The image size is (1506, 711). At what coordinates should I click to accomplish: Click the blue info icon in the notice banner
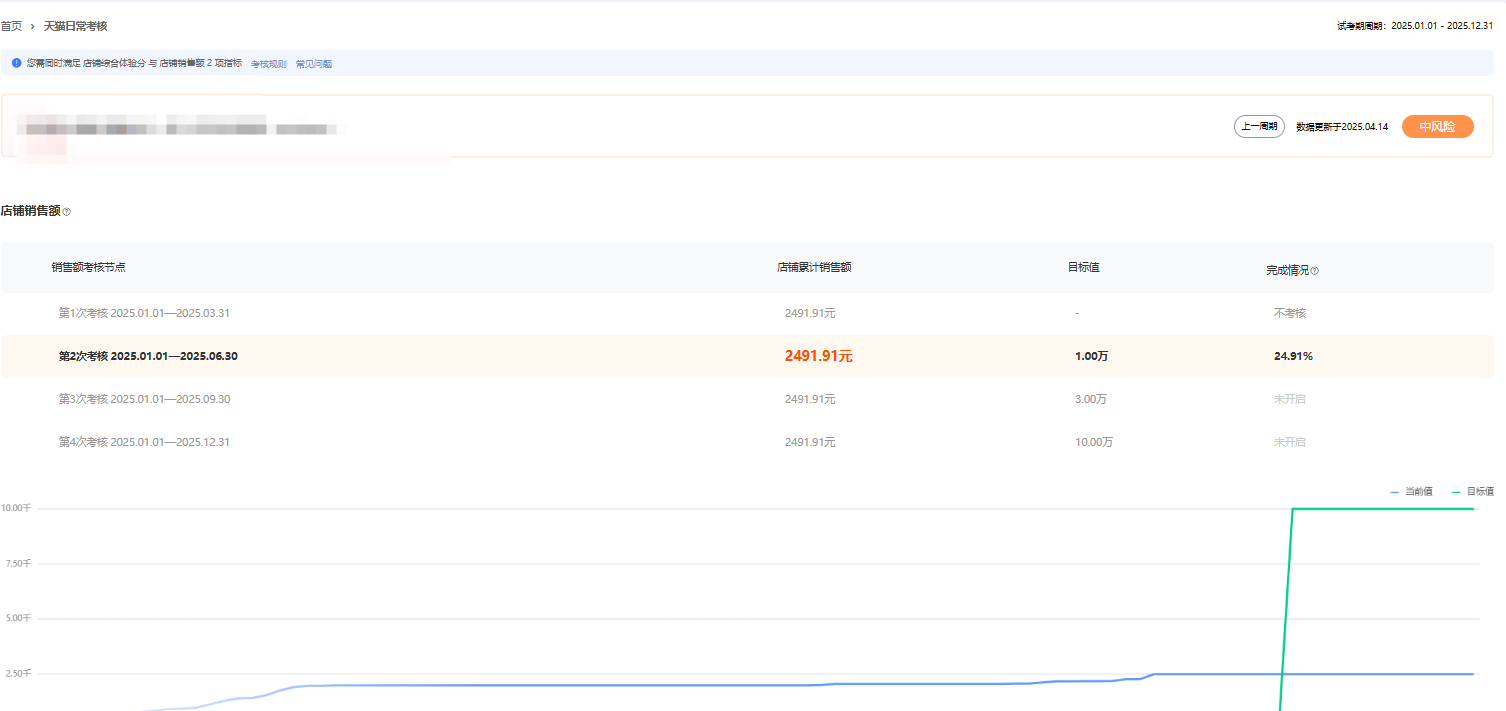coord(16,63)
